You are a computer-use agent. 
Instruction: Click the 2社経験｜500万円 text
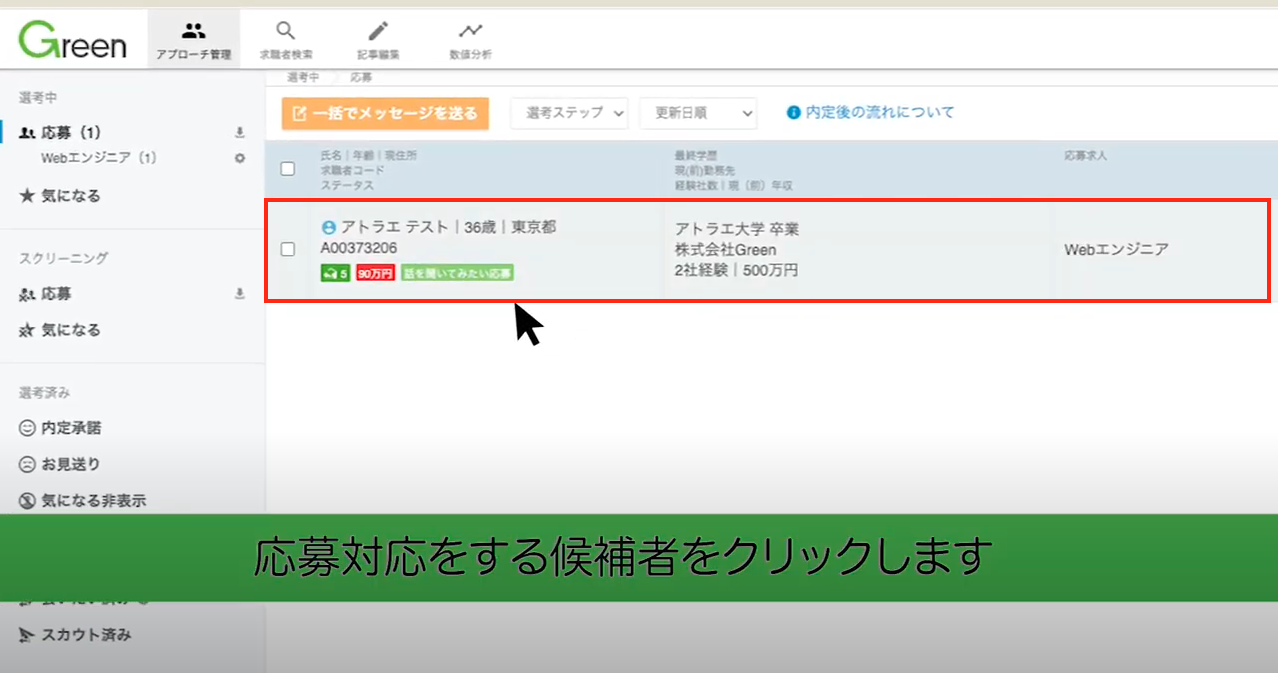(737, 270)
